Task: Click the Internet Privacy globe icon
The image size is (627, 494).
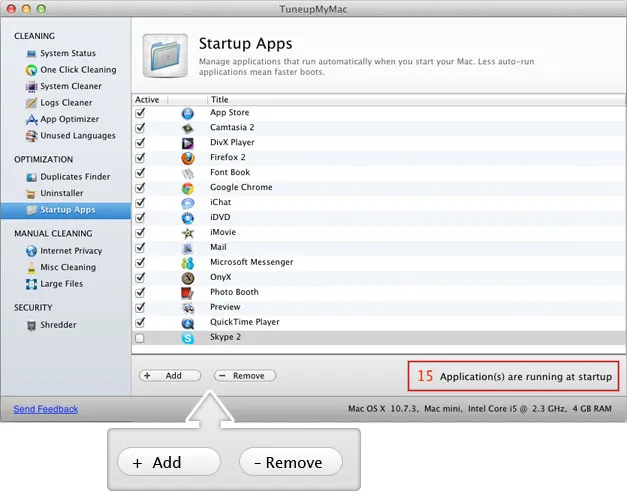Action: tap(31, 251)
